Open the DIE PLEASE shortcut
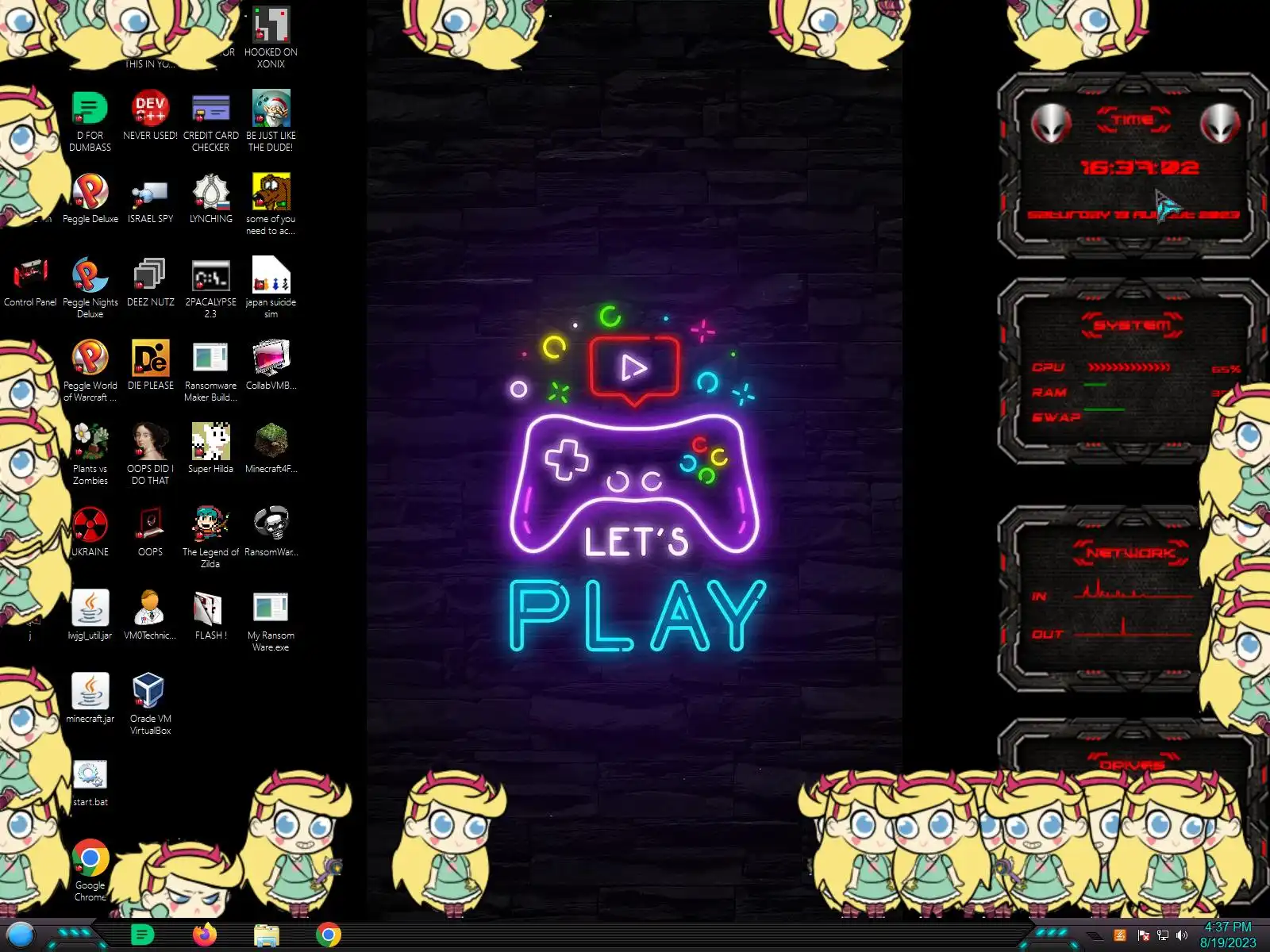The image size is (1270, 952). [150, 365]
